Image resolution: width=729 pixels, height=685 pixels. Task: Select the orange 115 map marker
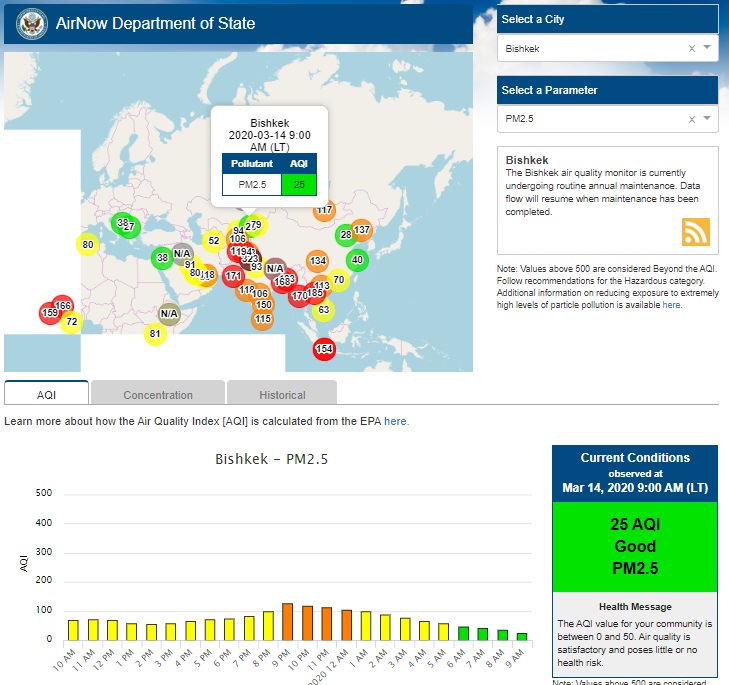click(262, 319)
